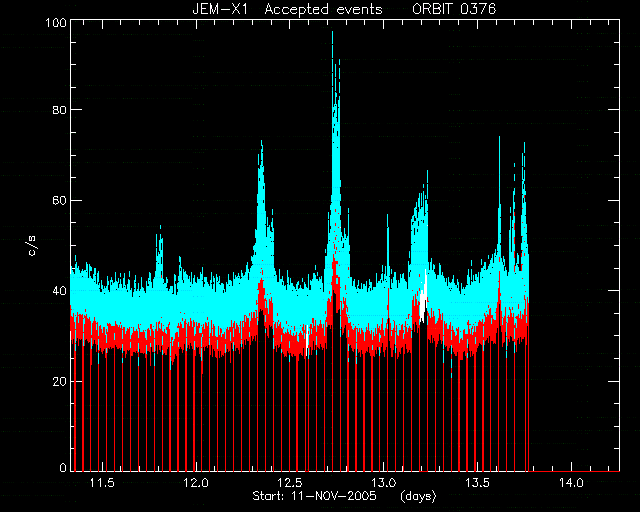Click the x-axis tick label 11.5
The height and width of the screenshot is (512, 640).
[x=102, y=483]
